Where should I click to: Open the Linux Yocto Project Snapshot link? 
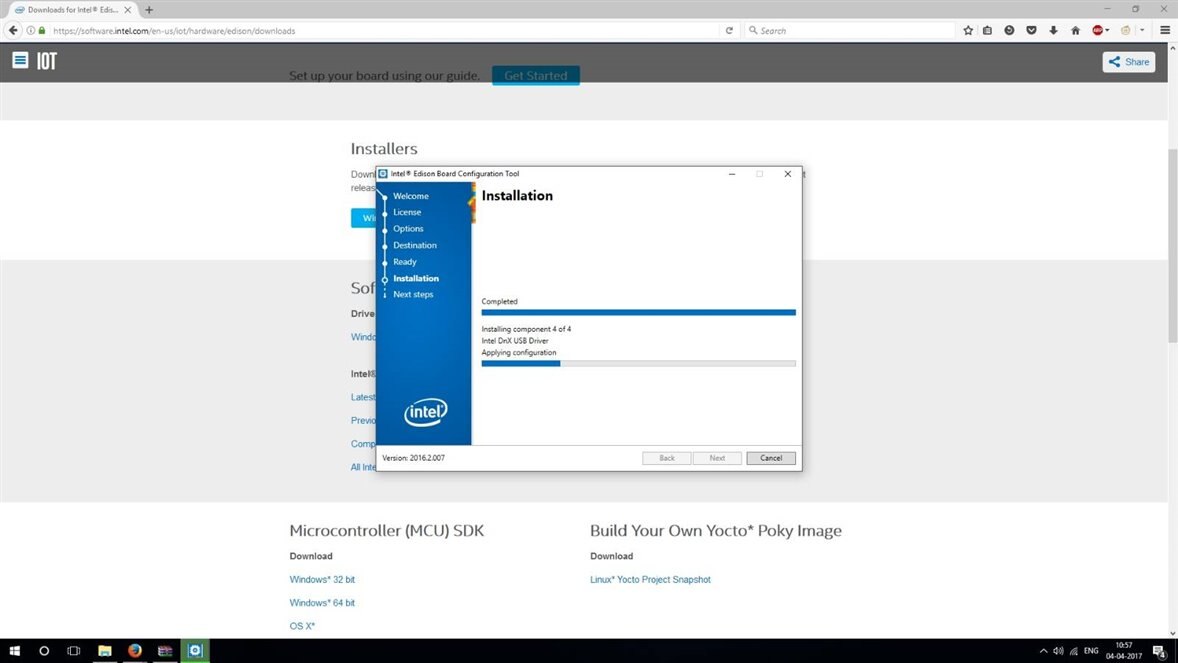(650, 580)
